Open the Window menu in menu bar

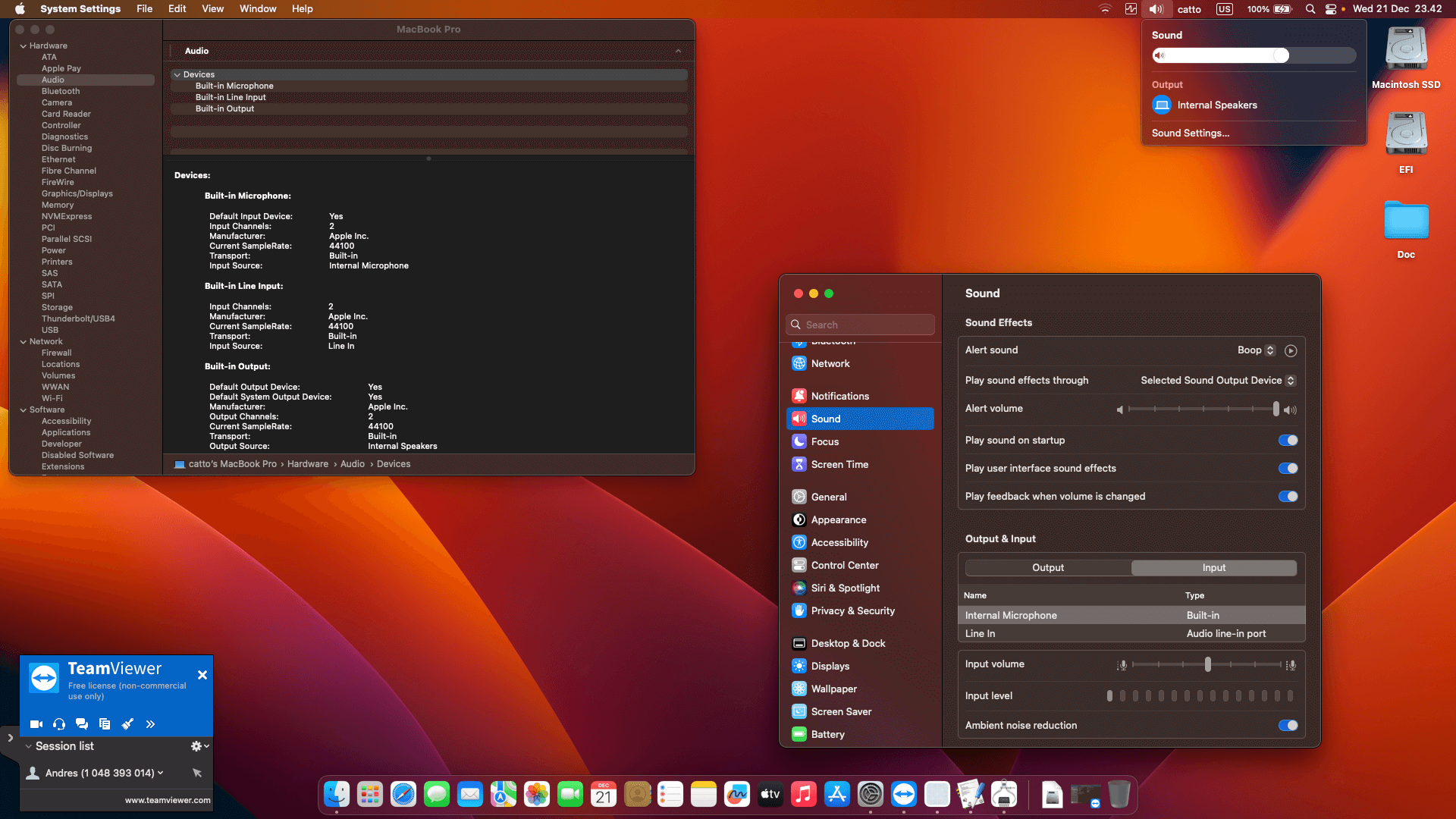pos(258,9)
